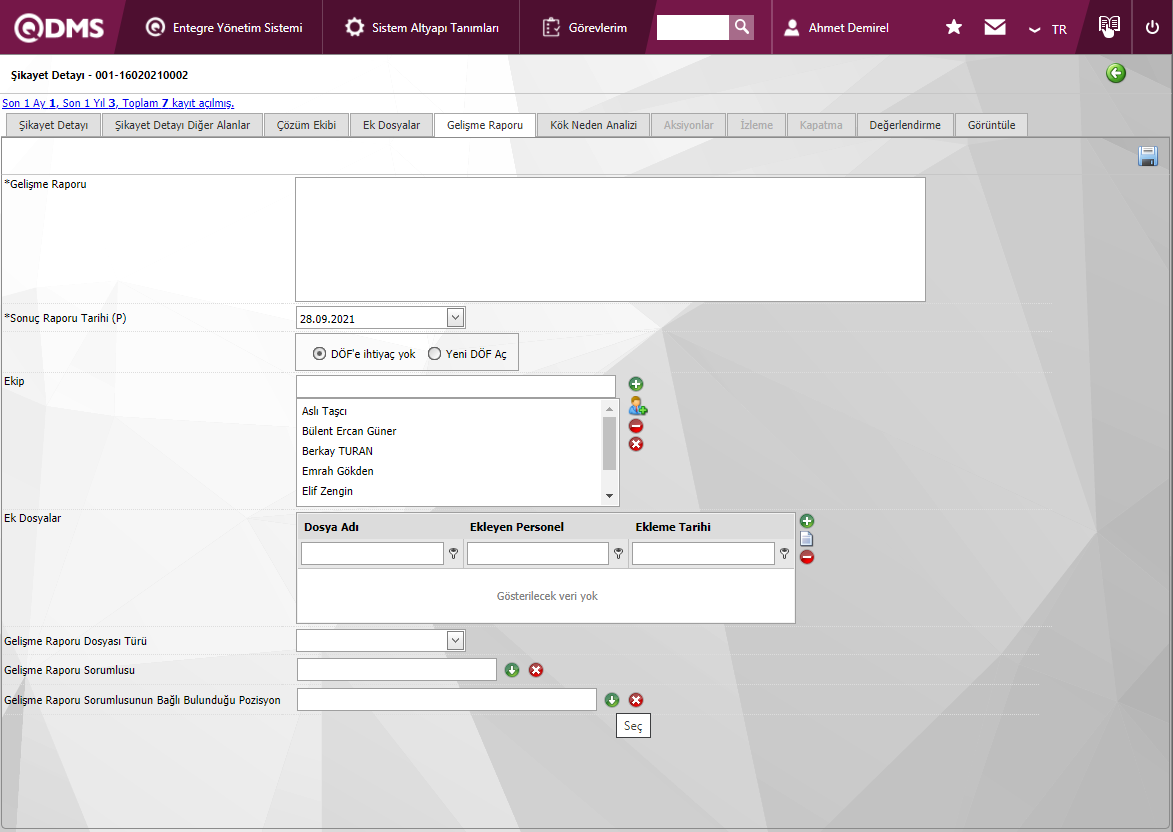Clear Gelişme Raporu Sorumlusu with red X icon

[x=536, y=670]
